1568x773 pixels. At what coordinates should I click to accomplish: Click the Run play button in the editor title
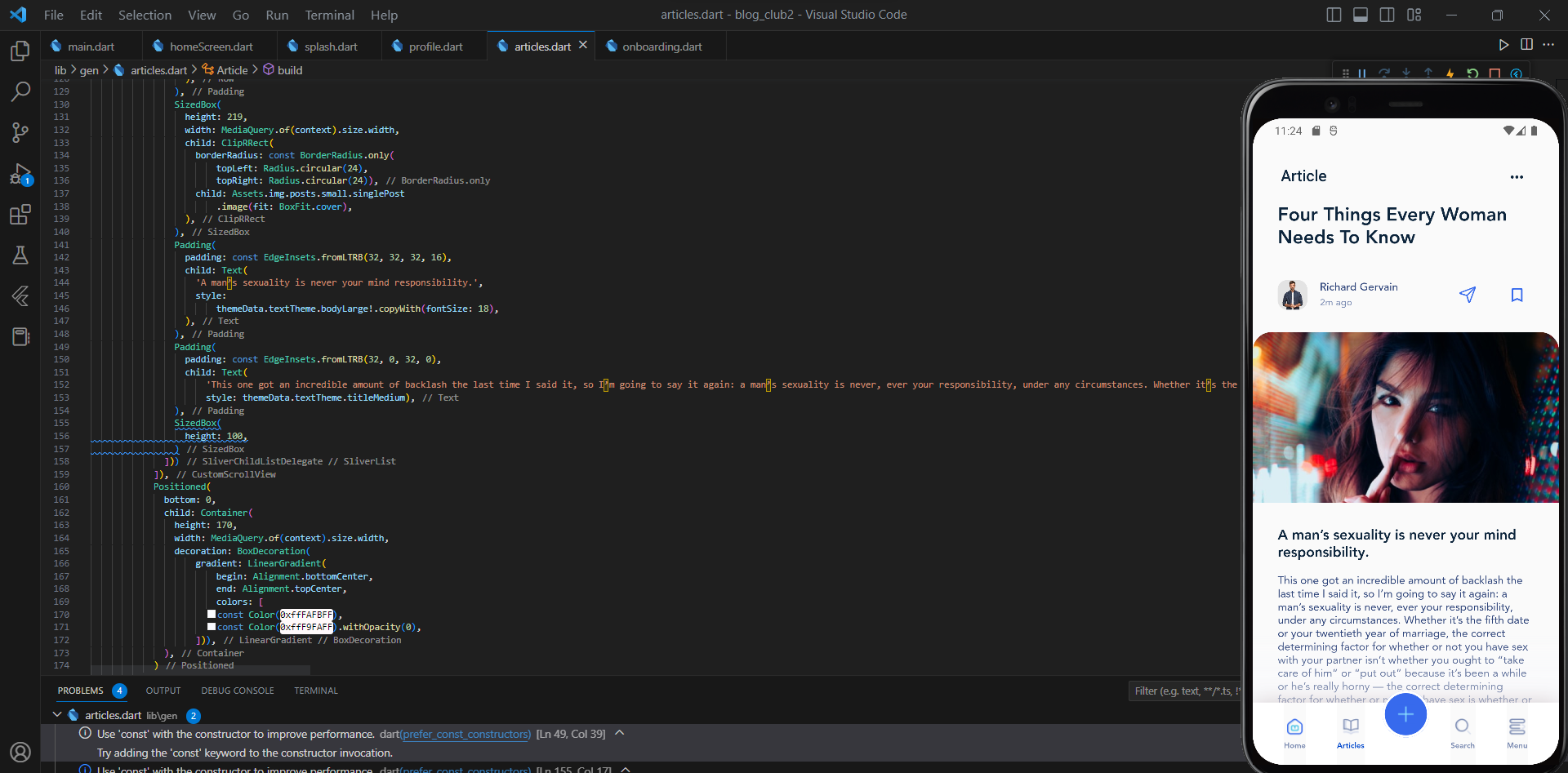pyautogui.click(x=1503, y=45)
